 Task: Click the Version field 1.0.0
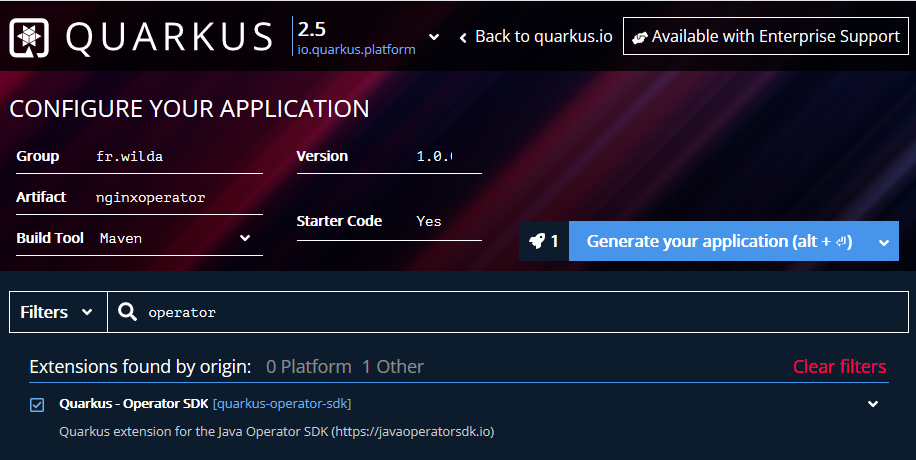pyautogui.click(x=435, y=156)
